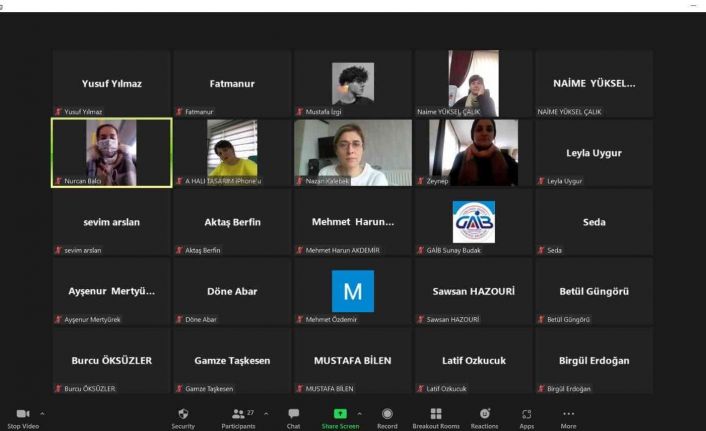Click sevim arslan's muted microphone icon
Screen dimensions: 706x431
(58, 250)
